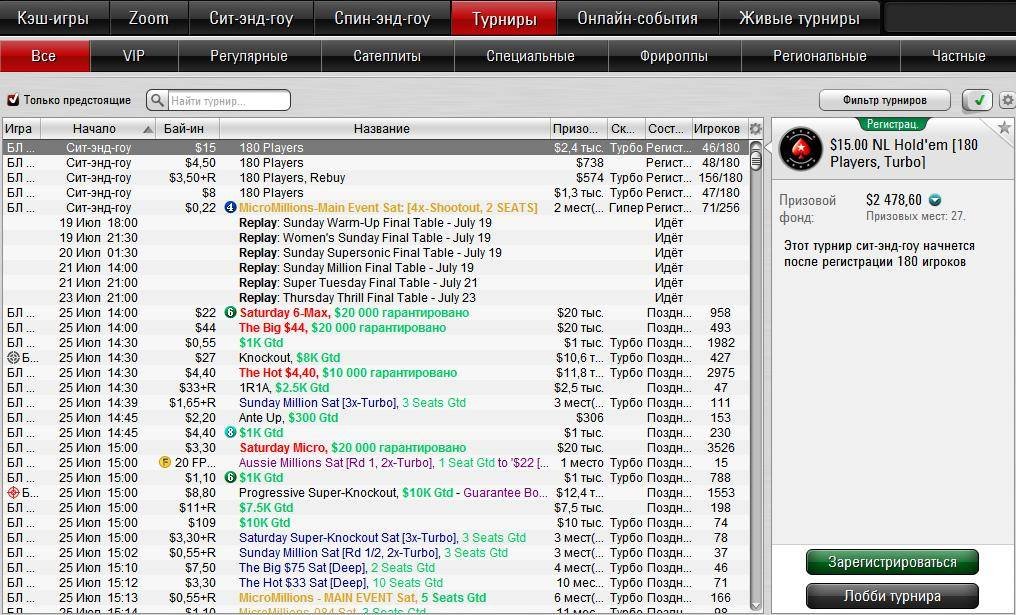
Task: Expand the prize pool details arrow
Action: click(x=935, y=200)
